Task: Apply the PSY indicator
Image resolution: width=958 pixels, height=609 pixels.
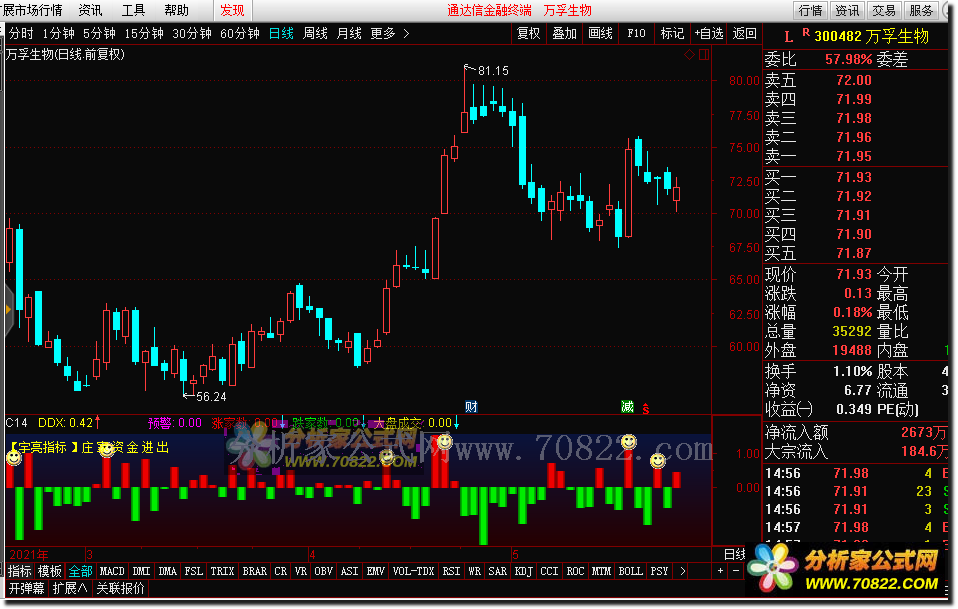Action: pos(659,571)
